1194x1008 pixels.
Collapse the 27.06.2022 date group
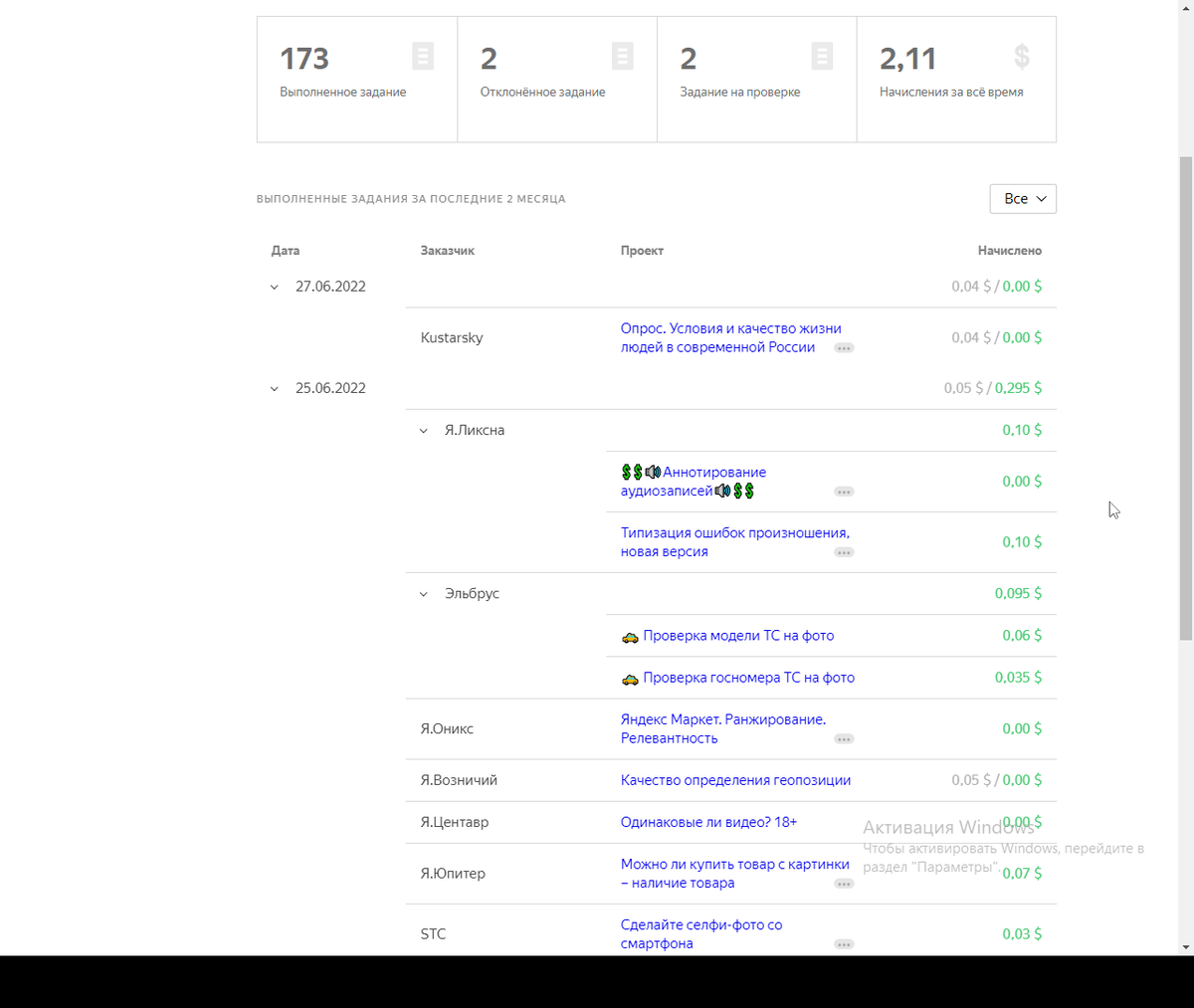tap(275, 288)
